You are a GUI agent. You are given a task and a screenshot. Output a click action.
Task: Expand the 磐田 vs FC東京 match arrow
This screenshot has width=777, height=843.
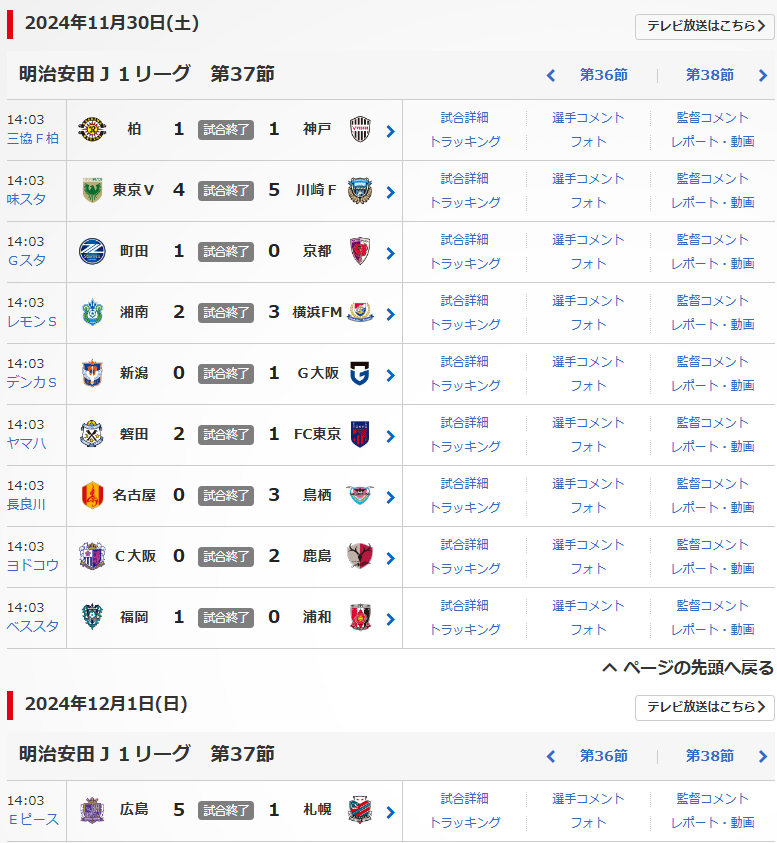click(x=390, y=436)
